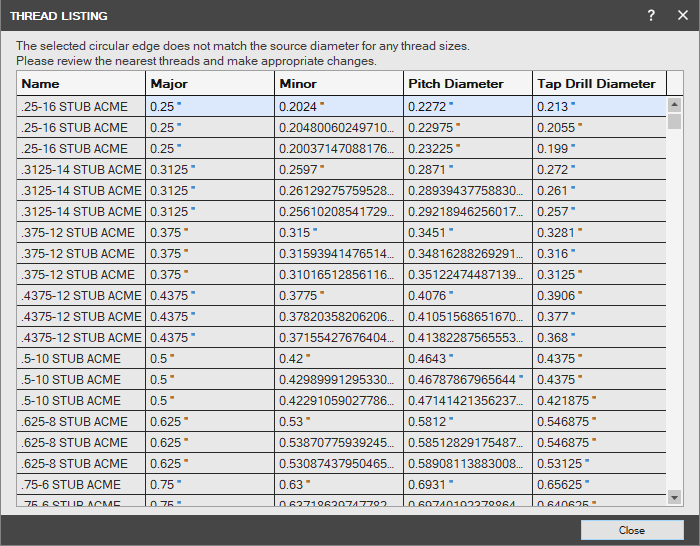Select the Minor value 0.2024" cell
The width and height of the screenshot is (700, 546).
point(339,107)
